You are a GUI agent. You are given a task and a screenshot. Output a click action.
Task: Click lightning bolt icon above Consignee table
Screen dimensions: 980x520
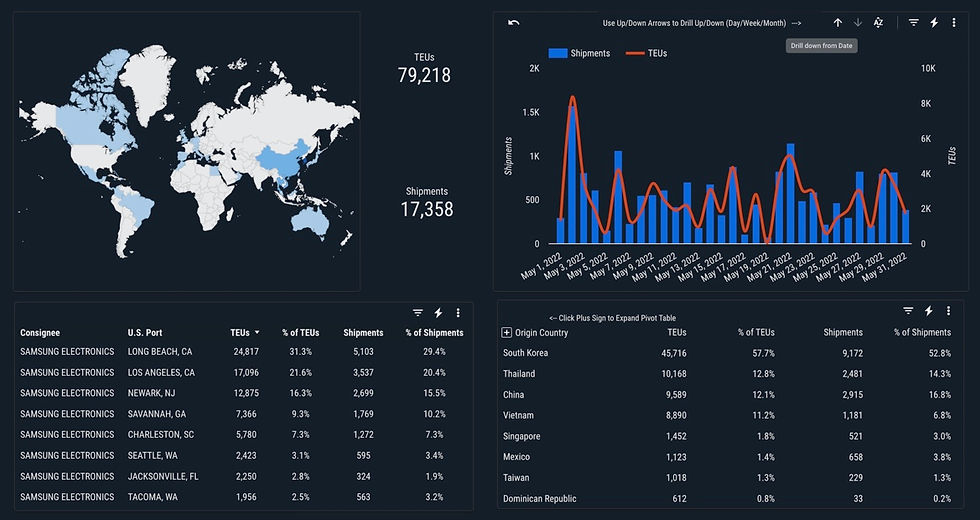click(x=438, y=312)
